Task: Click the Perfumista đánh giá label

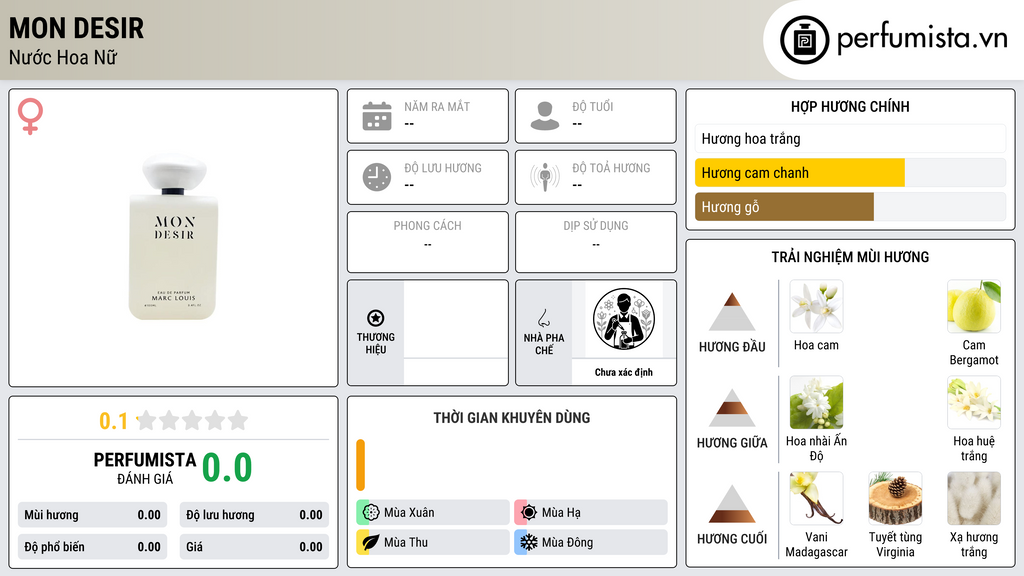Action: click(x=145, y=468)
